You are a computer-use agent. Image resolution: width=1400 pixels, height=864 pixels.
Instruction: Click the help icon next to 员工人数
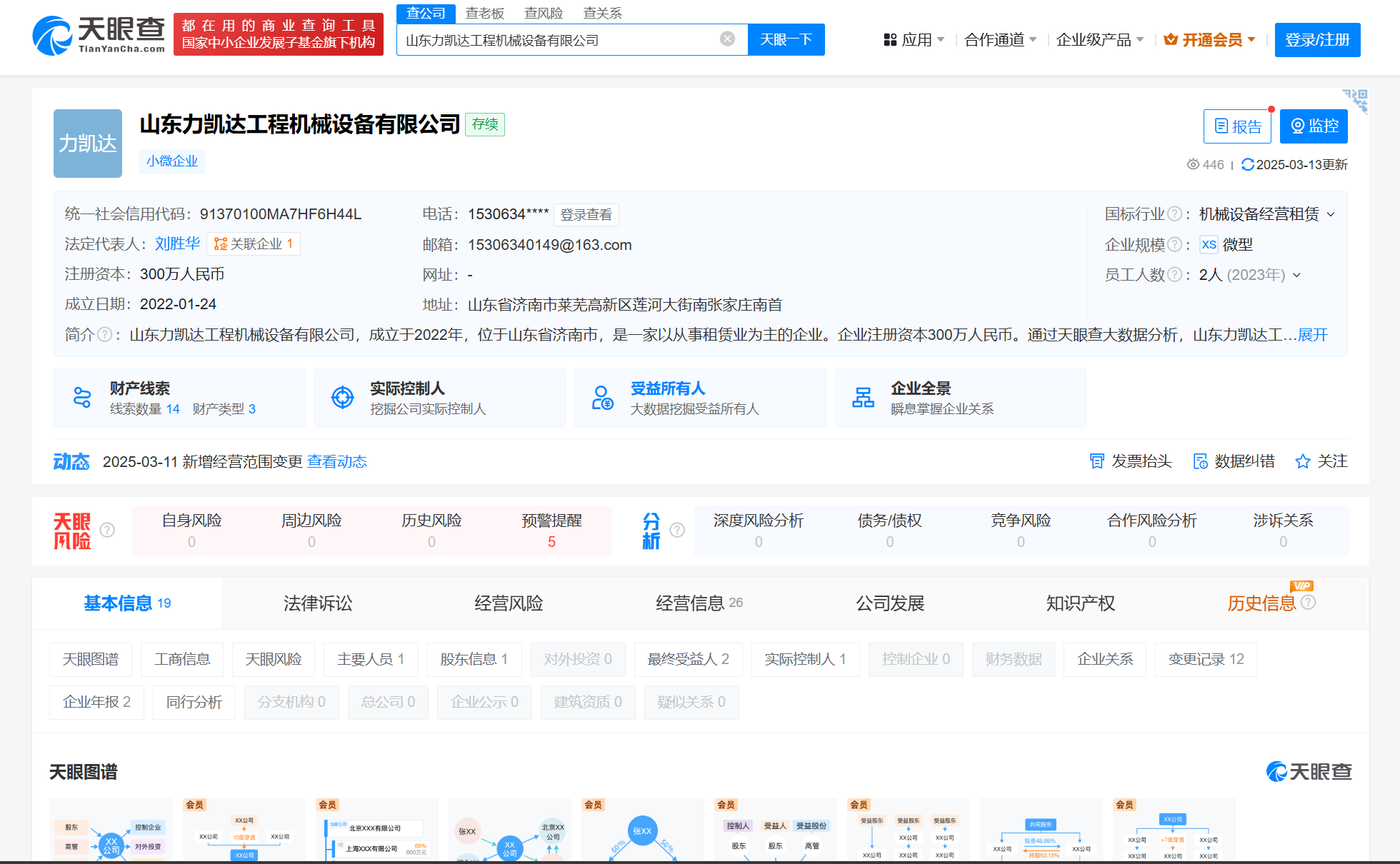(x=1174, y=275)
